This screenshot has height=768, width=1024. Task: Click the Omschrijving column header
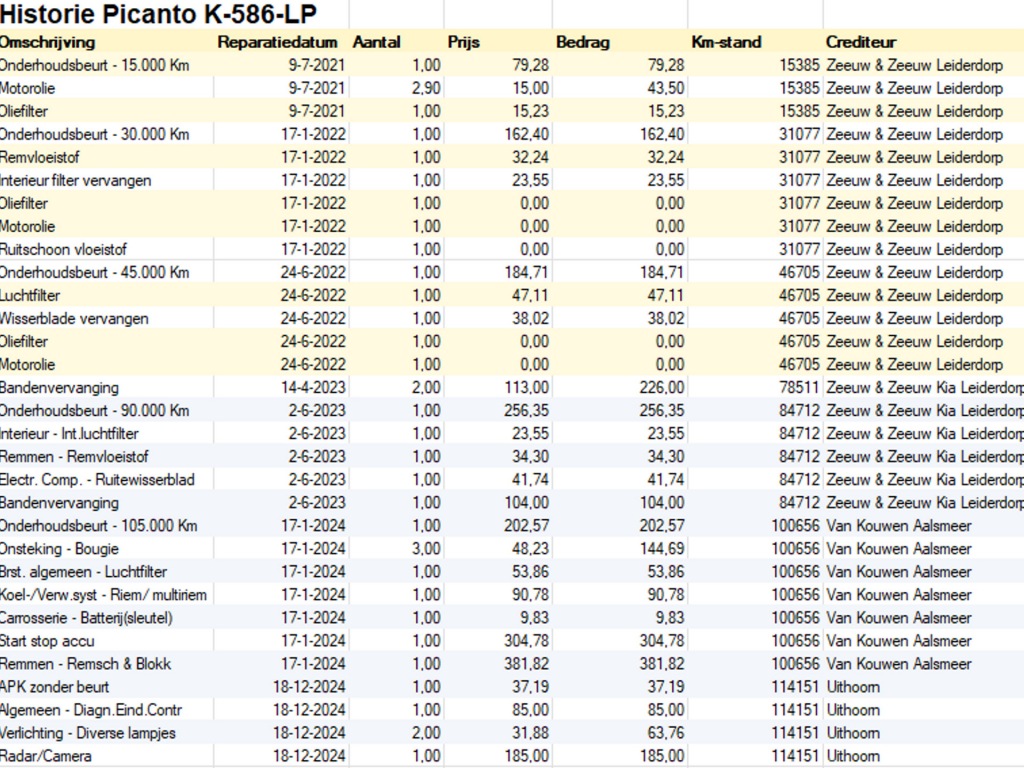tap(48, 42)
